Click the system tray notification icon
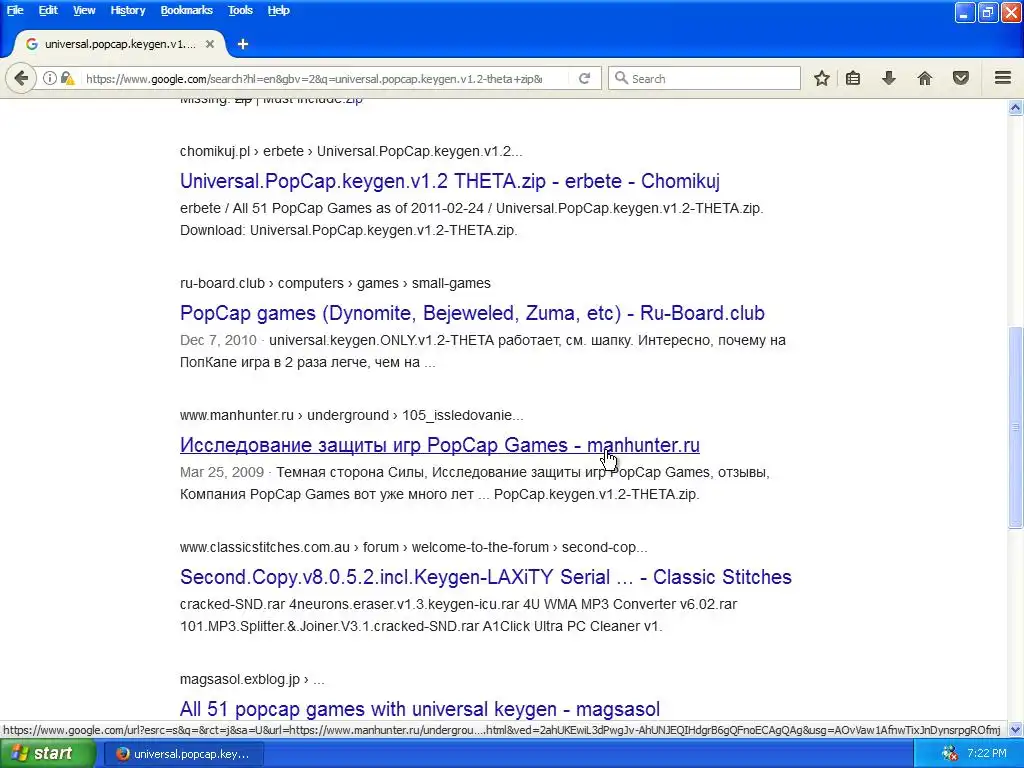 (x=950, y=754)
